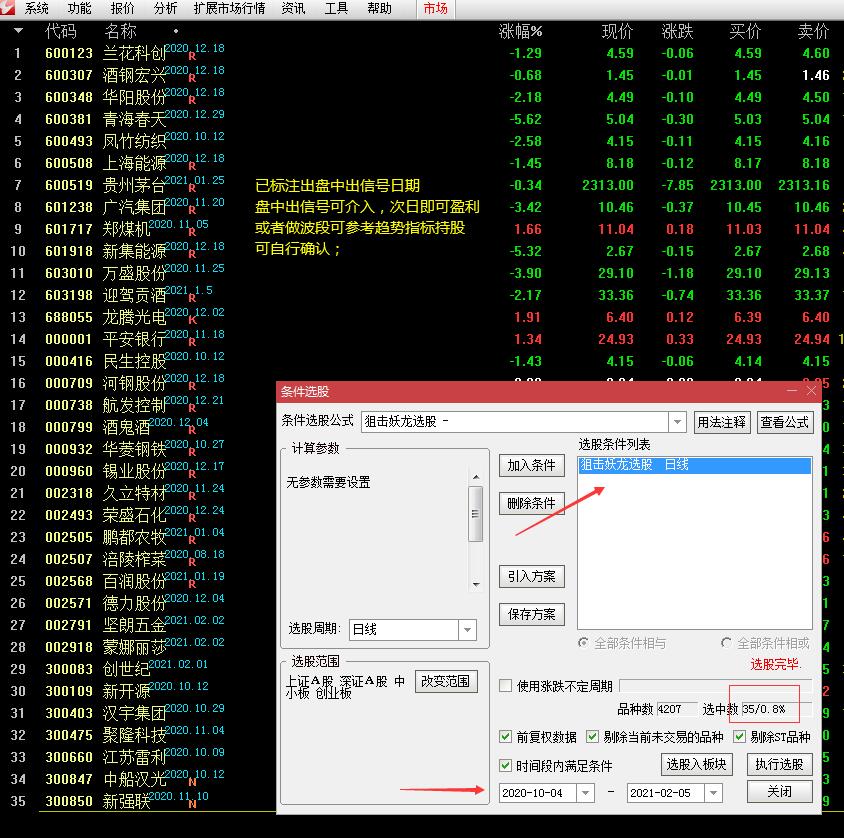The width and height of the screenshot is (844, 838).
Task: Open the start date 2020-10-04 picker
Action: tap(586, 793)
